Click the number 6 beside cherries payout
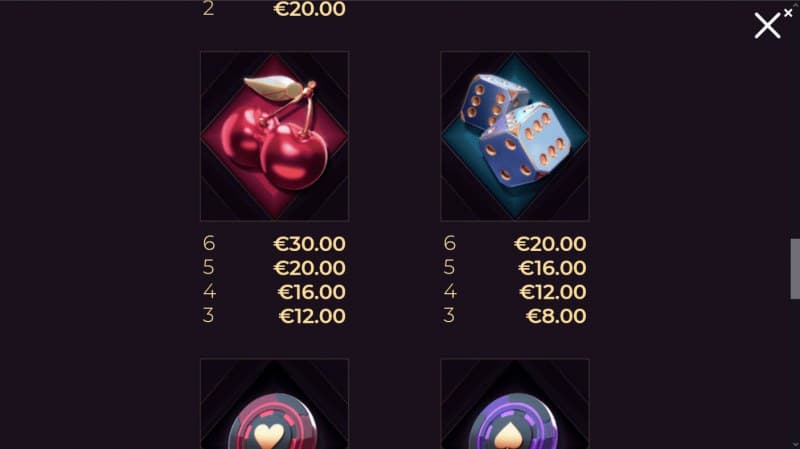This screenshot has height=449, width=800. click(209, 243)
